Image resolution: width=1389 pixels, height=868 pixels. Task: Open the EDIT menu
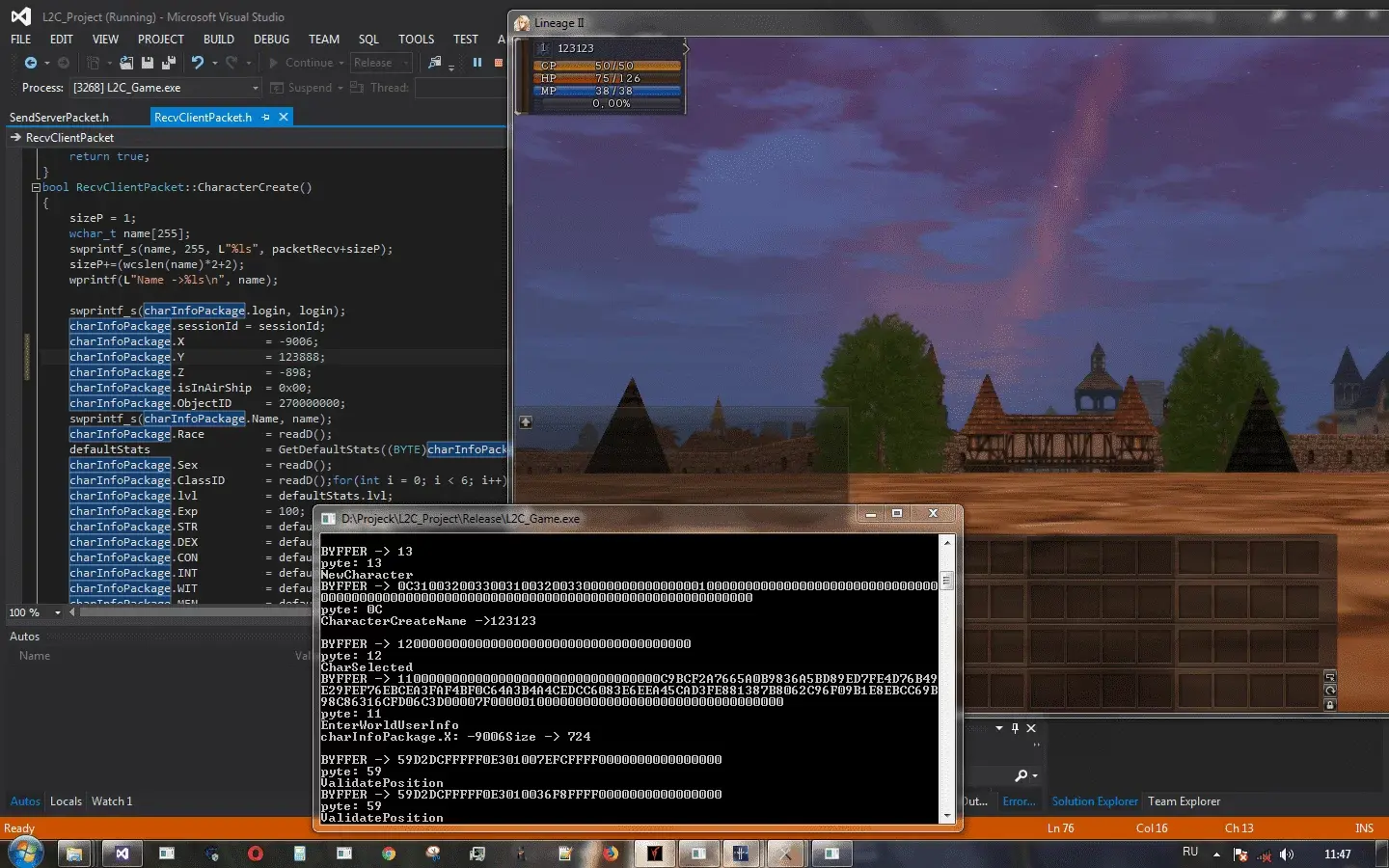(x=62, y=40)
